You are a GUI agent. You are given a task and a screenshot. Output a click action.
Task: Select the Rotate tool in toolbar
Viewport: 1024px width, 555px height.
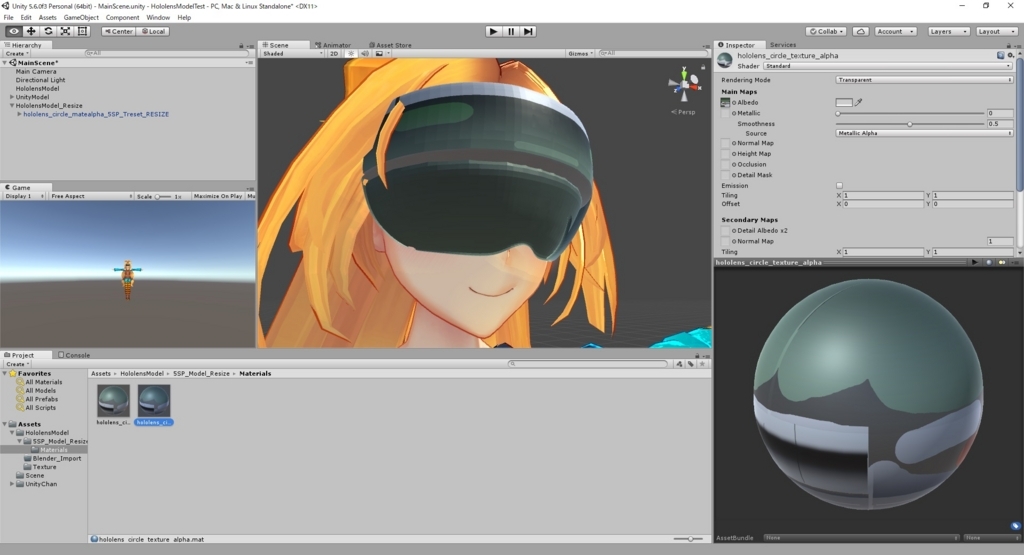click(x=48, y=31)
